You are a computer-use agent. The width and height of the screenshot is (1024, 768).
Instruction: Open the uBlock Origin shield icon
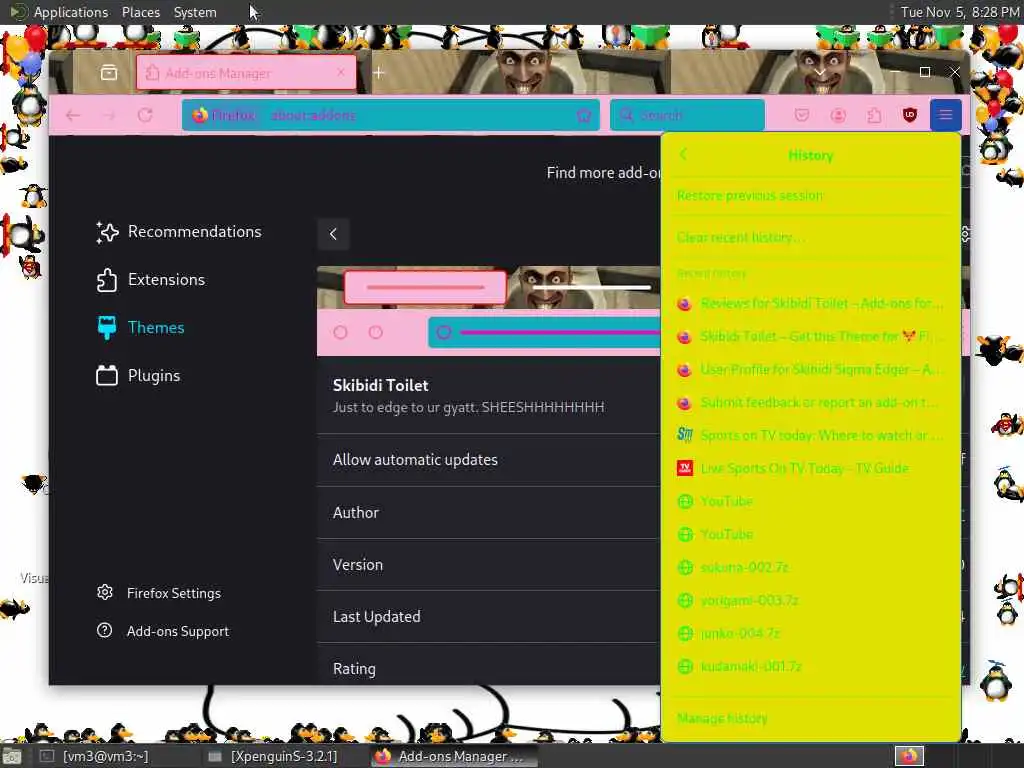pos(910,116)
